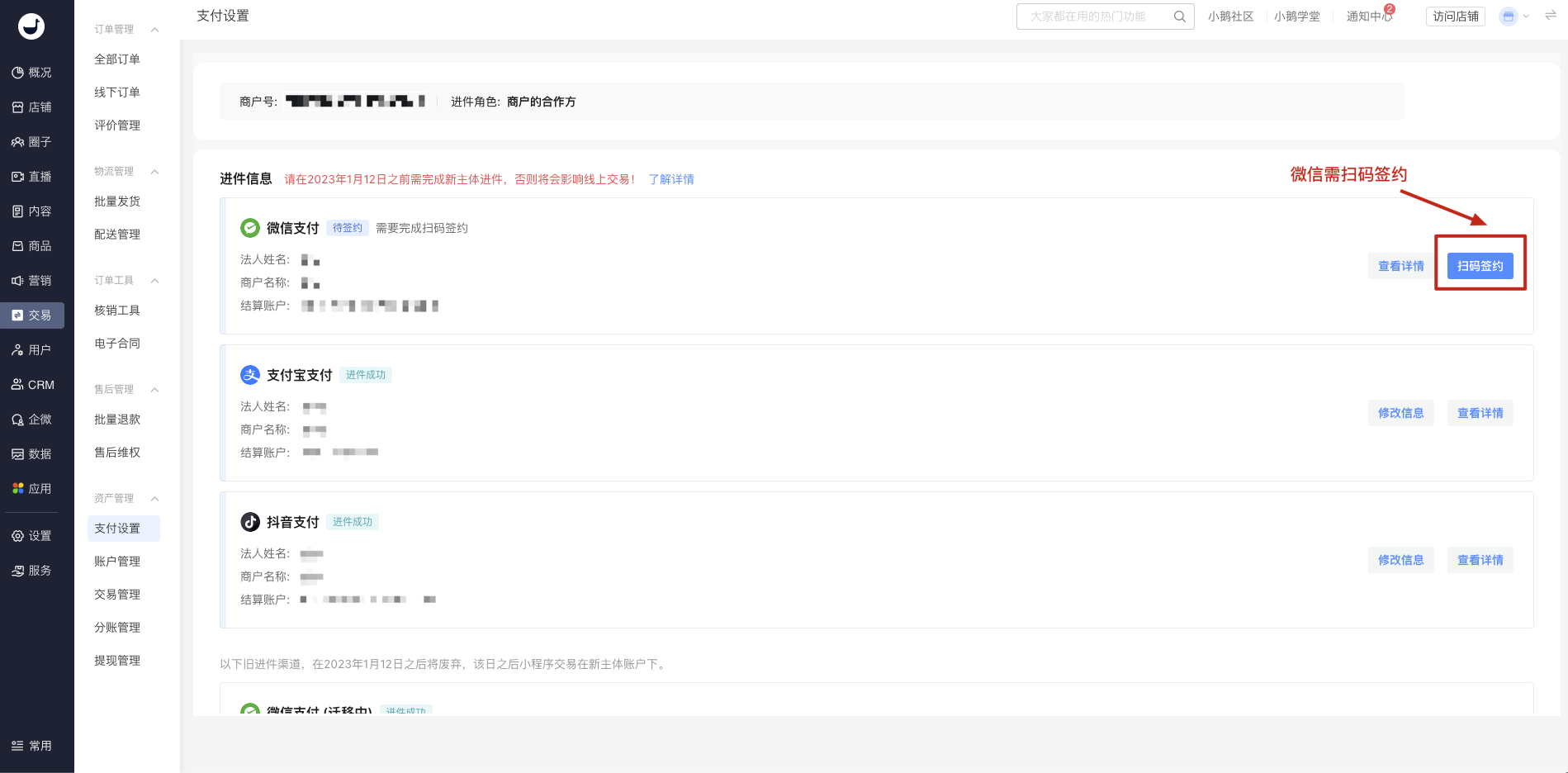The image size is (1568, 773).
Task: Click the search magnifier icon
Action: pos(1179,17)
